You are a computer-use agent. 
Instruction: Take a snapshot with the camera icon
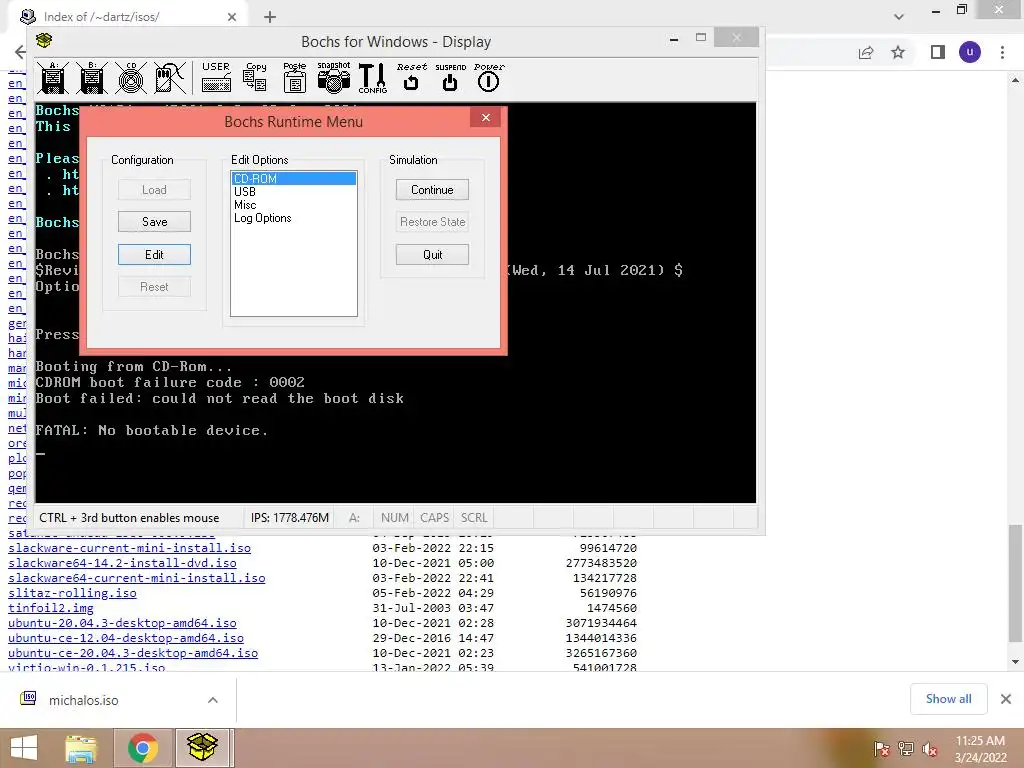pos(334,77)
